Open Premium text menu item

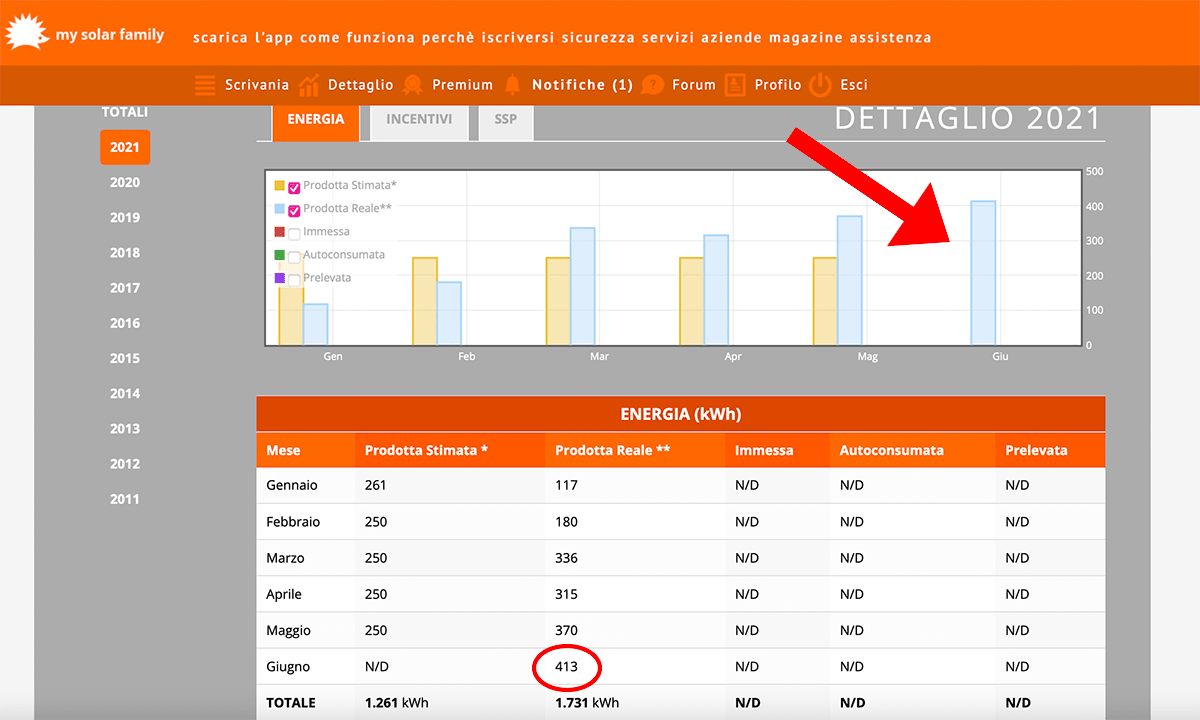tap(463, 85)
